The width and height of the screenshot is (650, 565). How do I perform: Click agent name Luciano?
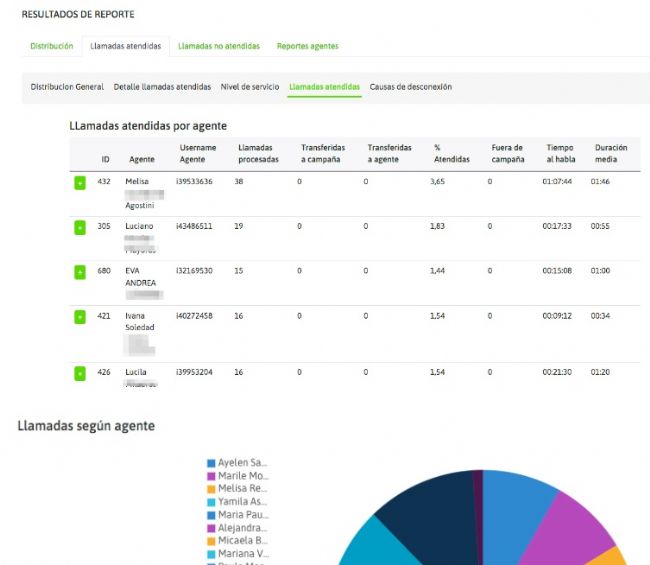pyautogui.click(x=139, y=226)
